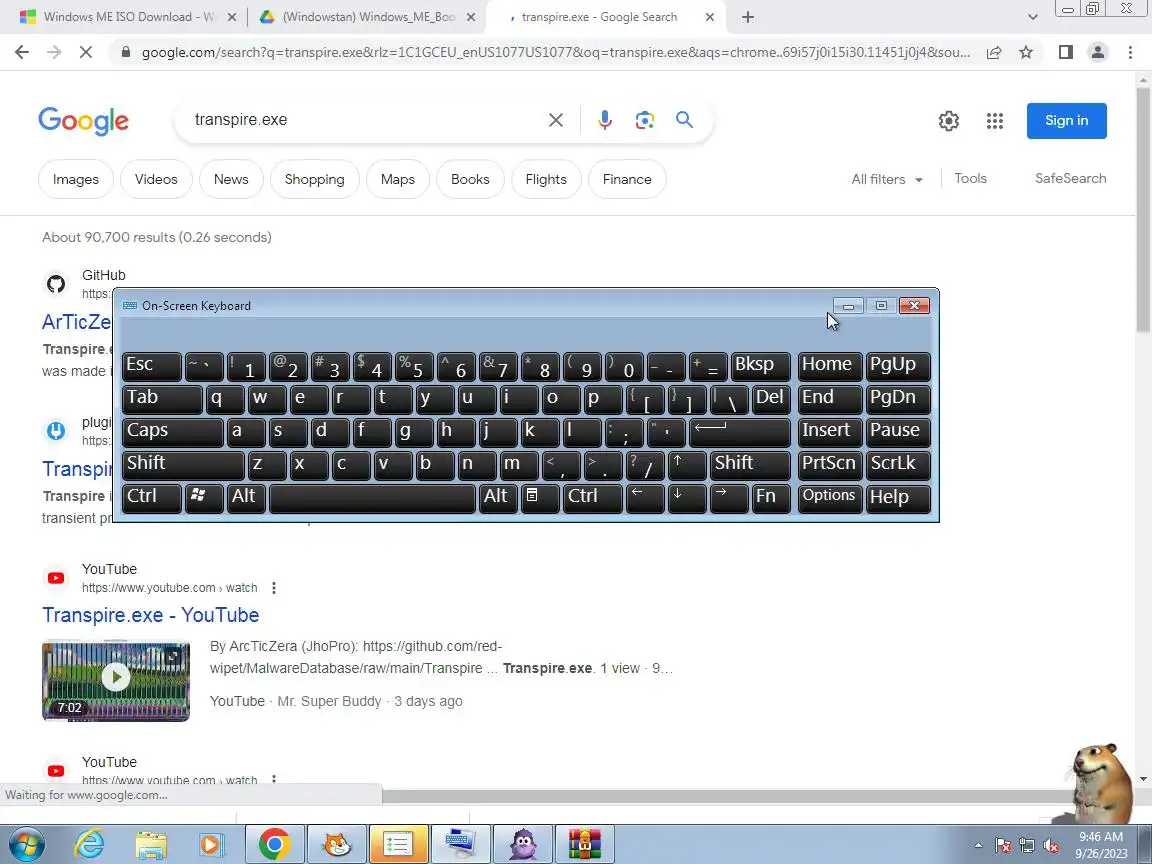Open the BonziBuddy purple taskbar icon
Screen dimensions: 1152x864
tap(523, 844)
